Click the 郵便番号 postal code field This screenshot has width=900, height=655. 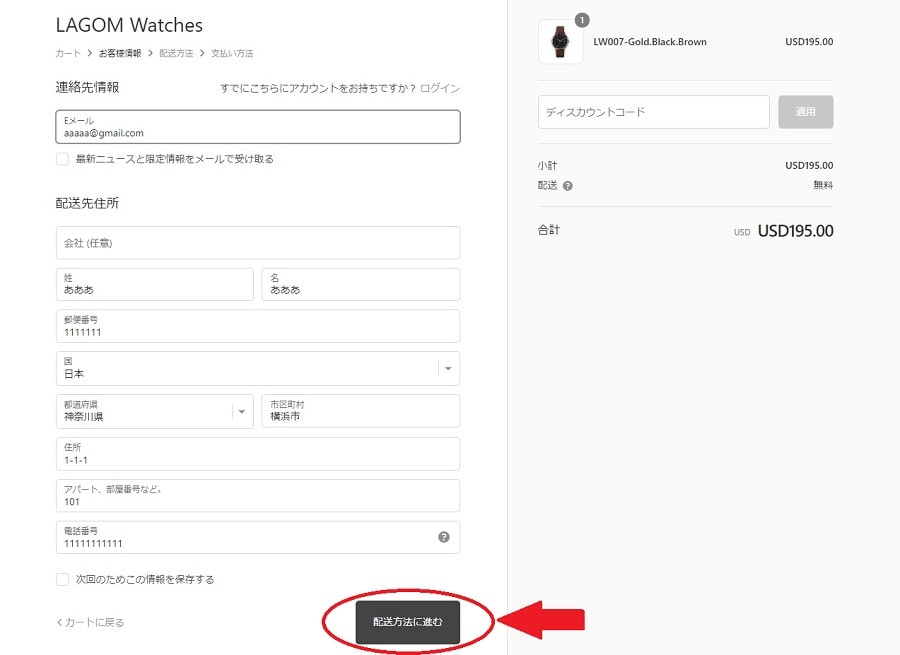[x=258, y=326]
